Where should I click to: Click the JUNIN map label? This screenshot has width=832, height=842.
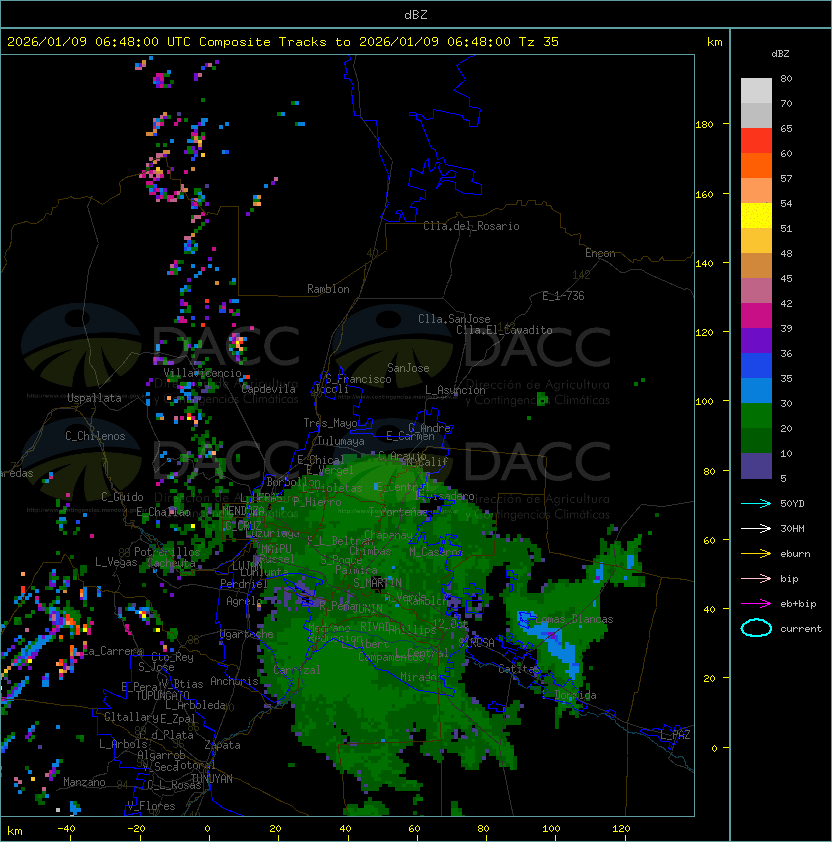(367, 608)
